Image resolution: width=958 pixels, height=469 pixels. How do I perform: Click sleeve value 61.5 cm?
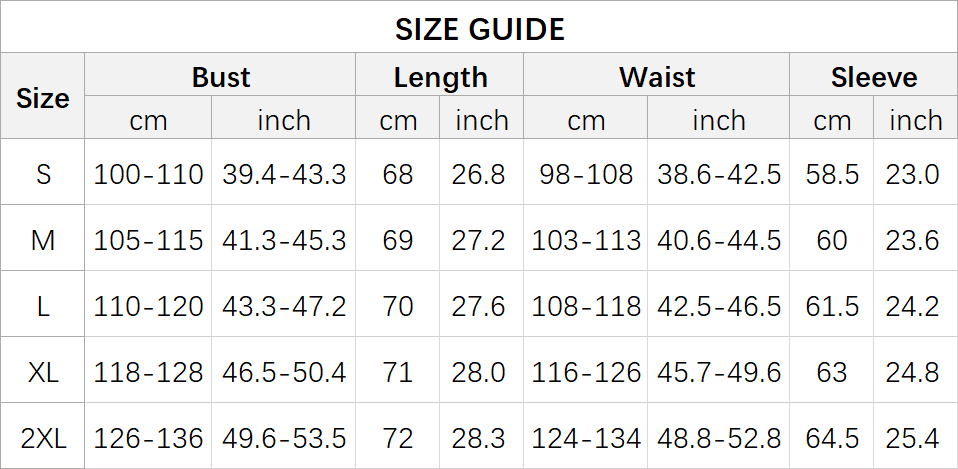coord(832,306)
